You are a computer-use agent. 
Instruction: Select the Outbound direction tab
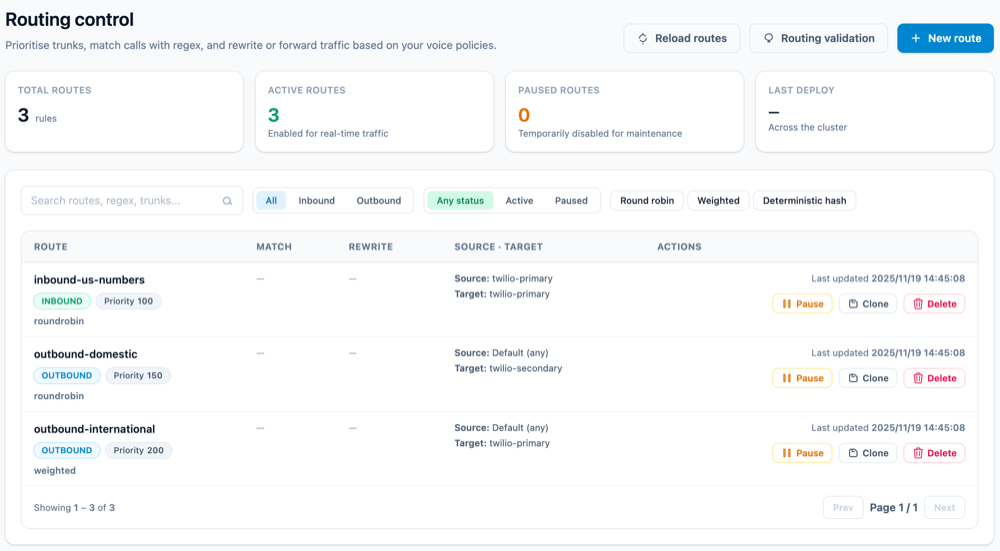point(378,201)
